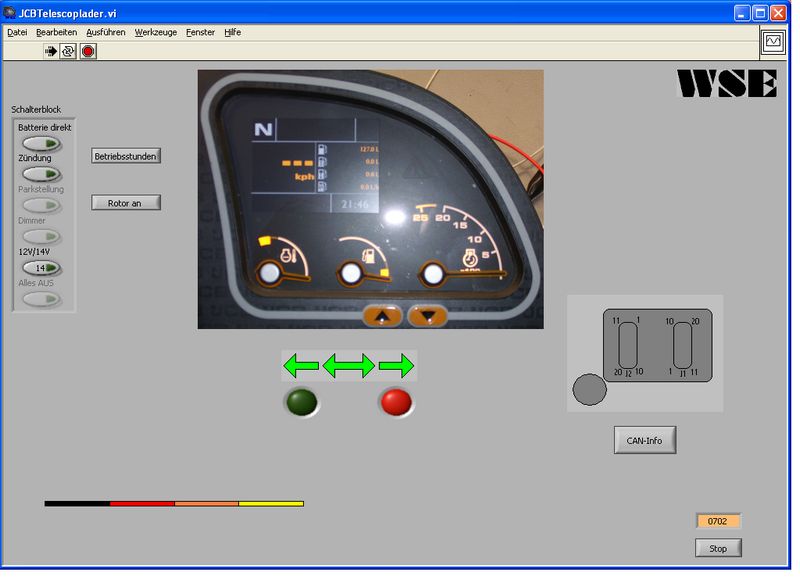Viewport: 800px width, 587px height.
Task: Click the Schalterblock label
Action: click(x=36, y=109)
